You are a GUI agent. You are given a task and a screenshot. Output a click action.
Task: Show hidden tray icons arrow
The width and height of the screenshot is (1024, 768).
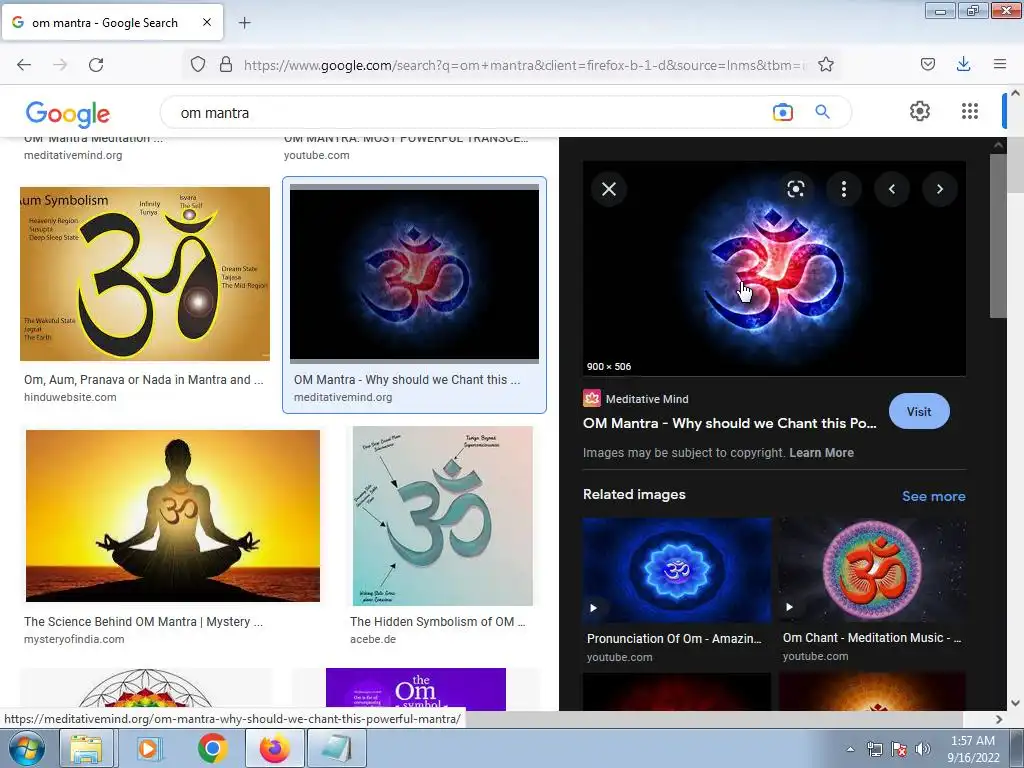[x=850, y=749]
